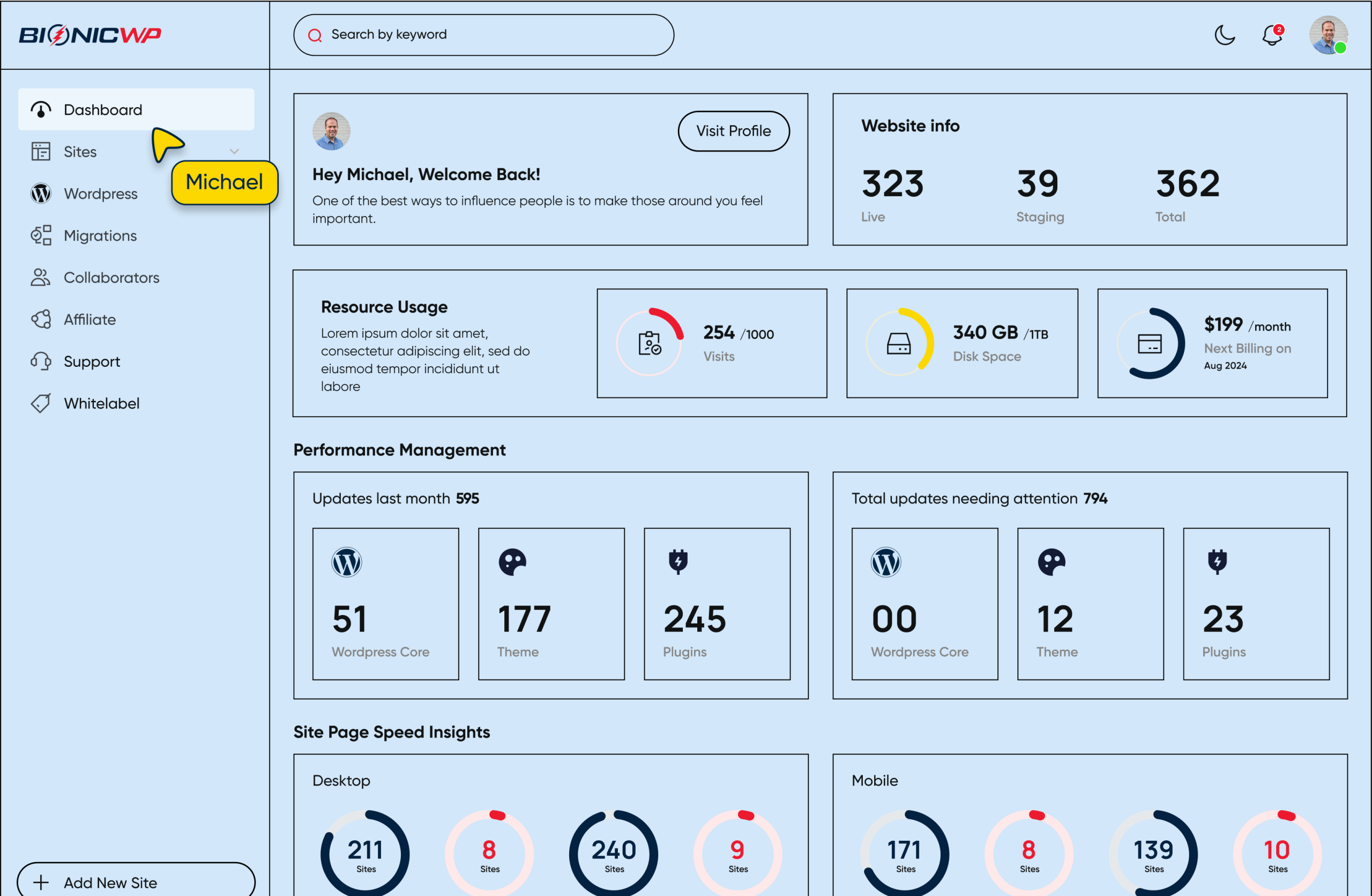The width and height of the screenshot is (1372, 896).
Task: Go to Wordpress sidebar section
Action: click(100, 194)
